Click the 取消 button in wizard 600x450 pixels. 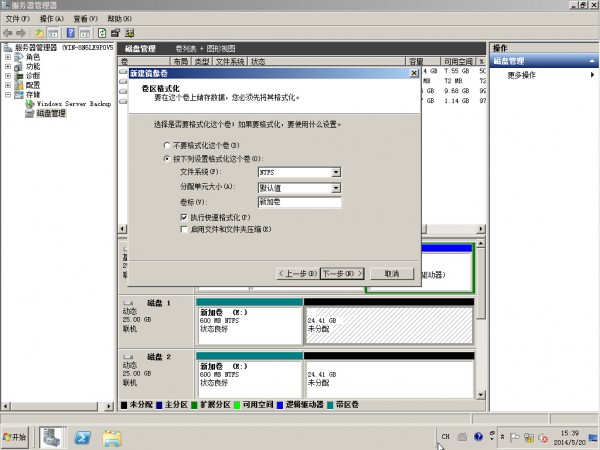coord(385,273)
